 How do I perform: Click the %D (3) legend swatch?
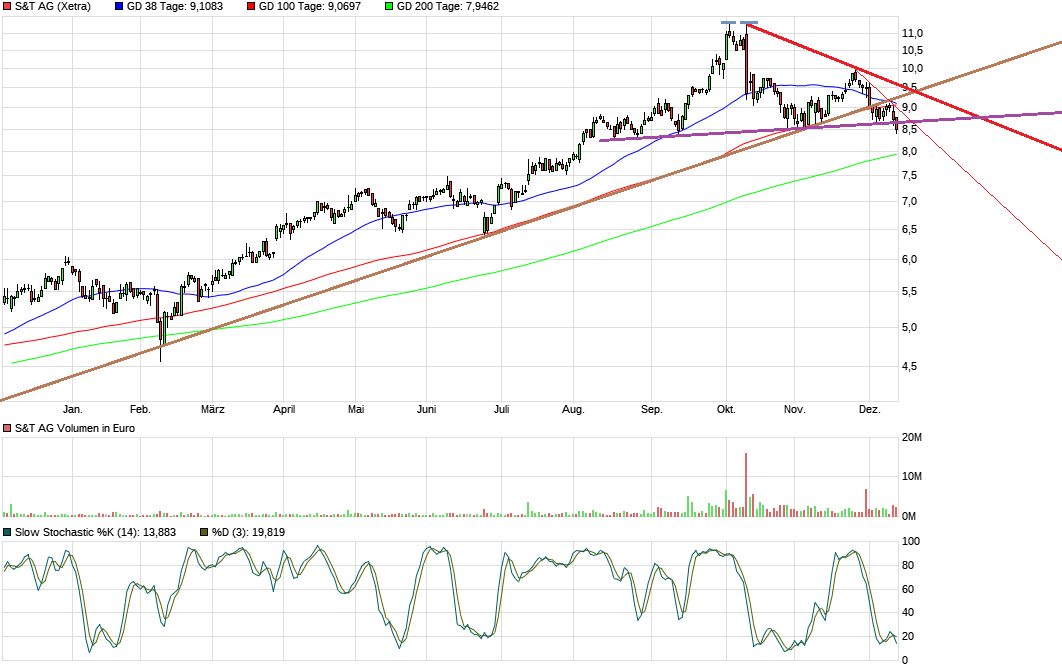[x=204, y=532]
